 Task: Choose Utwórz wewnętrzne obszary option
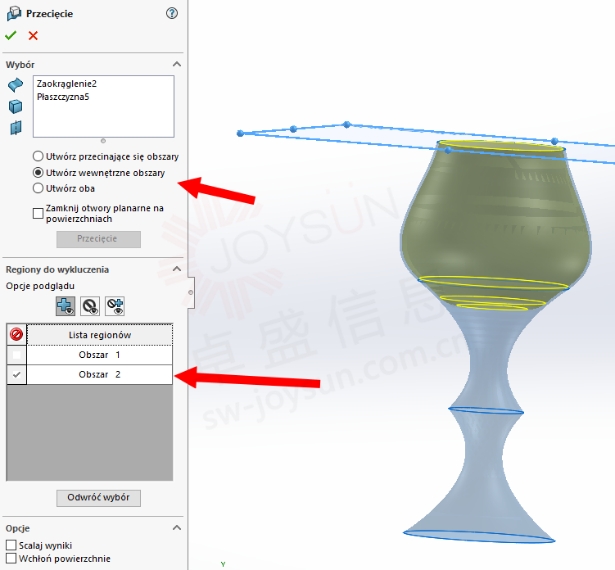coord(38,173)
